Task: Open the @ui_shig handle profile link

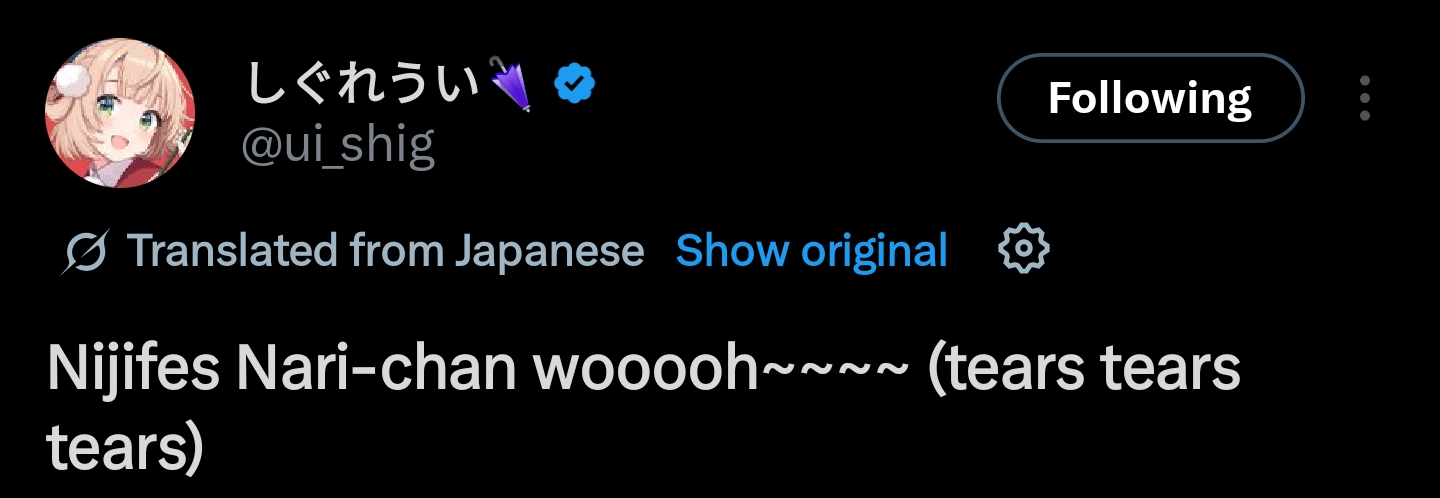Action: [339, 145]
